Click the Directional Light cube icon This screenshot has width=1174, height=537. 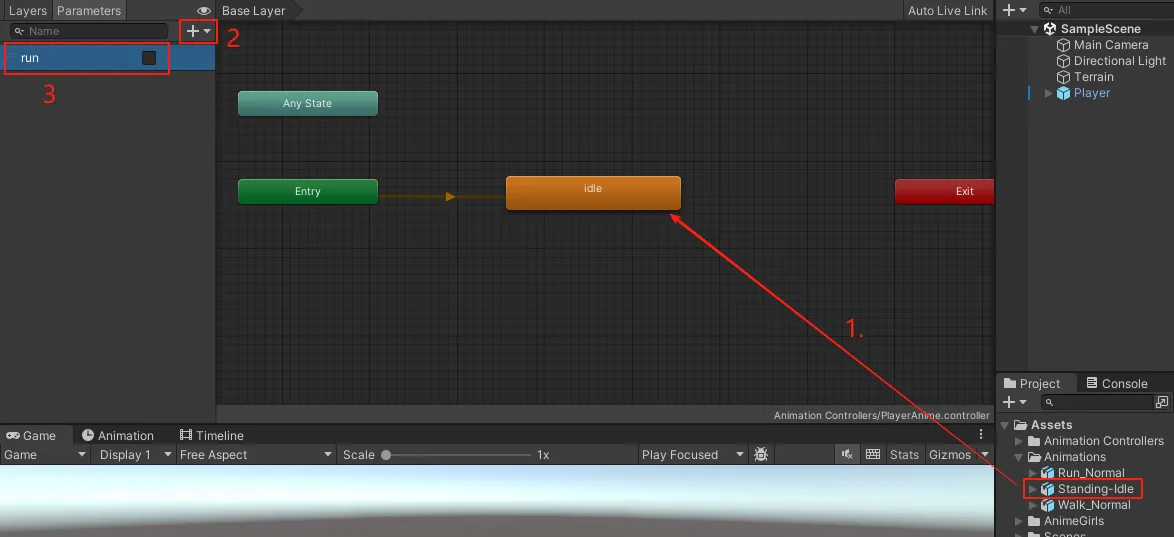tap(1063, 61)
